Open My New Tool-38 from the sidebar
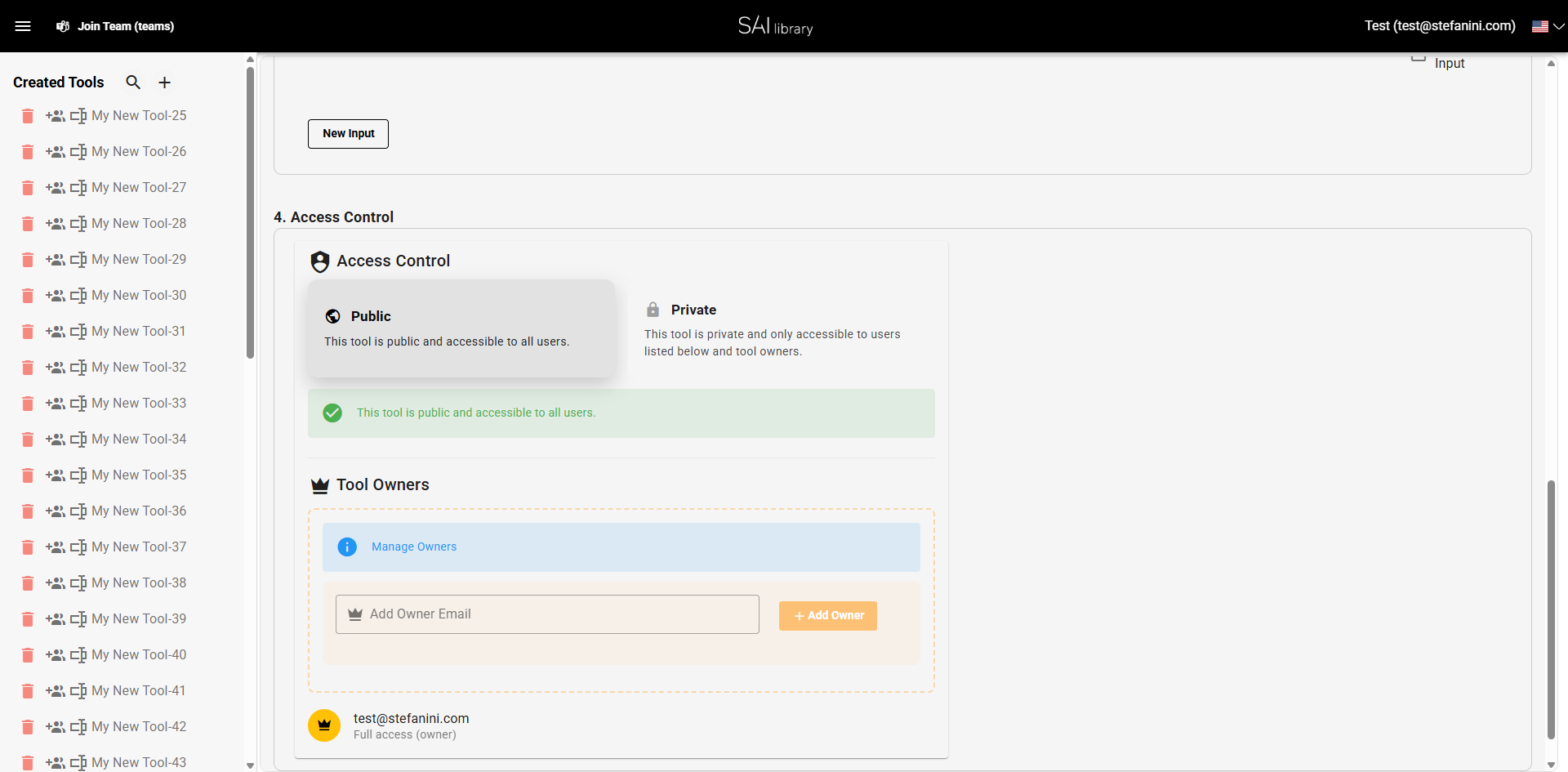This screenshot has height=772, width=1568. pyautogui.click(x=139, y=583)
